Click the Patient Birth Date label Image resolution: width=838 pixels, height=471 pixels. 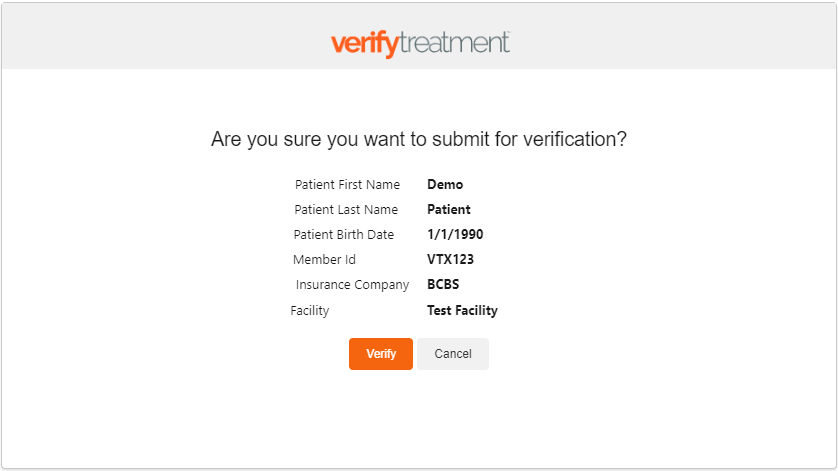[344, 235]
